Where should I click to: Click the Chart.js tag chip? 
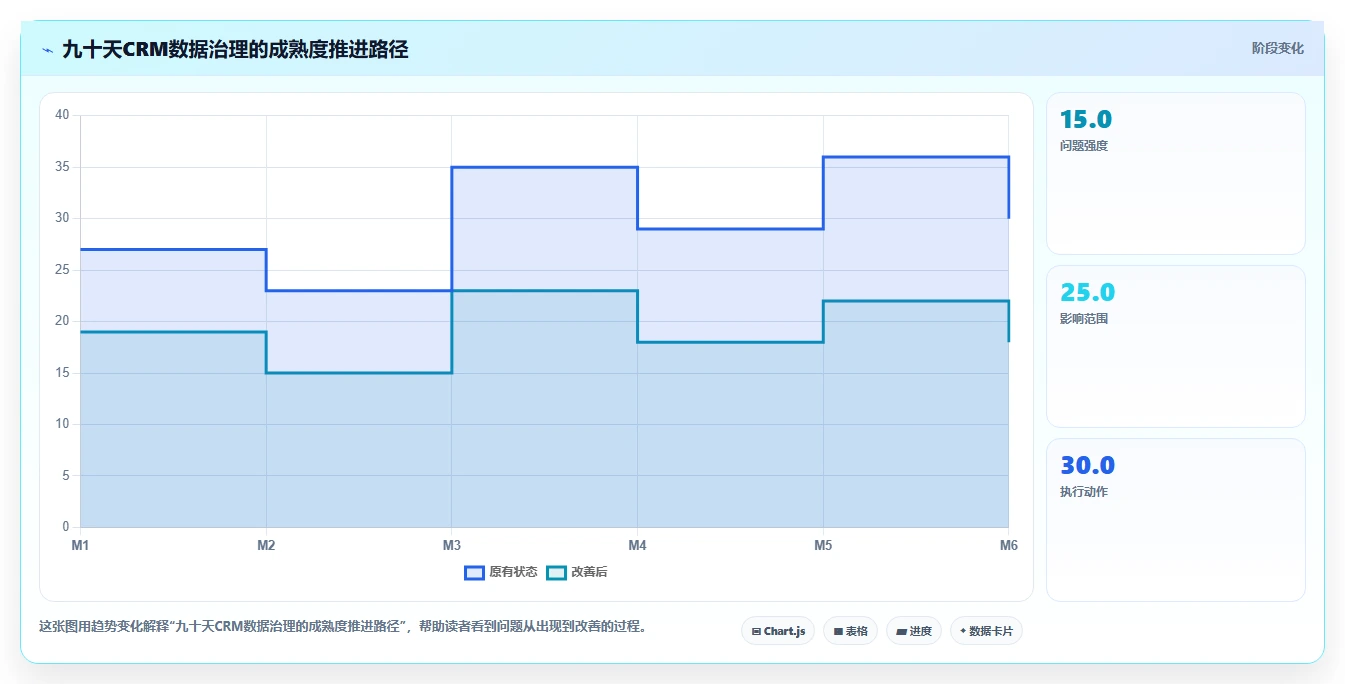pos(778,631)
